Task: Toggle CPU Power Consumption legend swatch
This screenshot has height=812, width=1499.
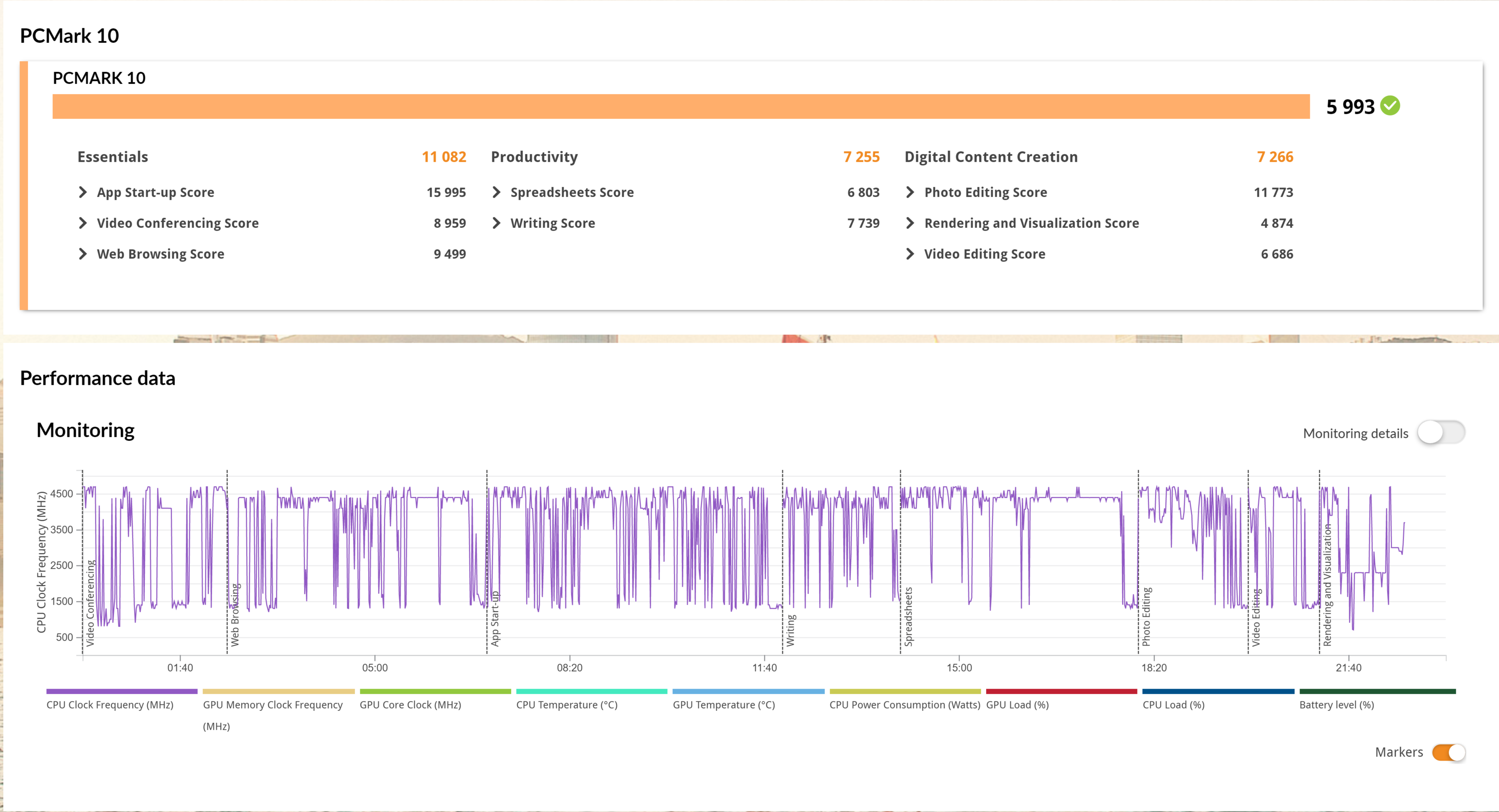Action: [x=905, y=692]
